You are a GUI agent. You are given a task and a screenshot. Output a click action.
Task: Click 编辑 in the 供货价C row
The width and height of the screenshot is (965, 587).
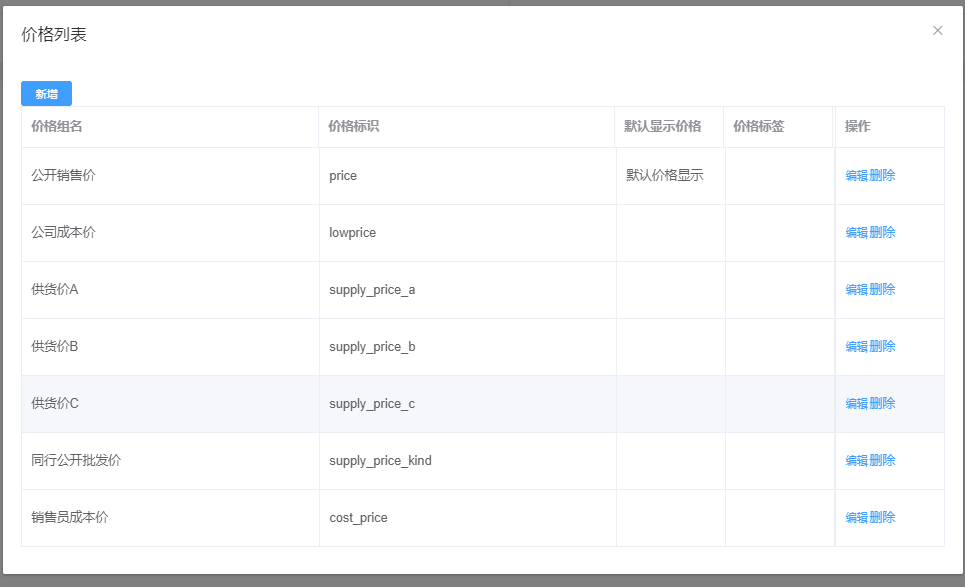click(x=857, y=404)
